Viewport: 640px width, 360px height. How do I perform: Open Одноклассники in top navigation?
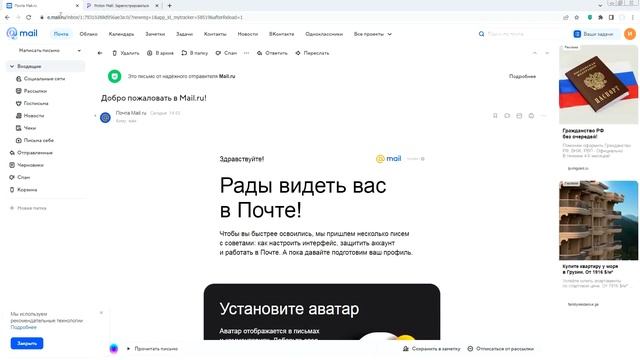tap(324, 34)
